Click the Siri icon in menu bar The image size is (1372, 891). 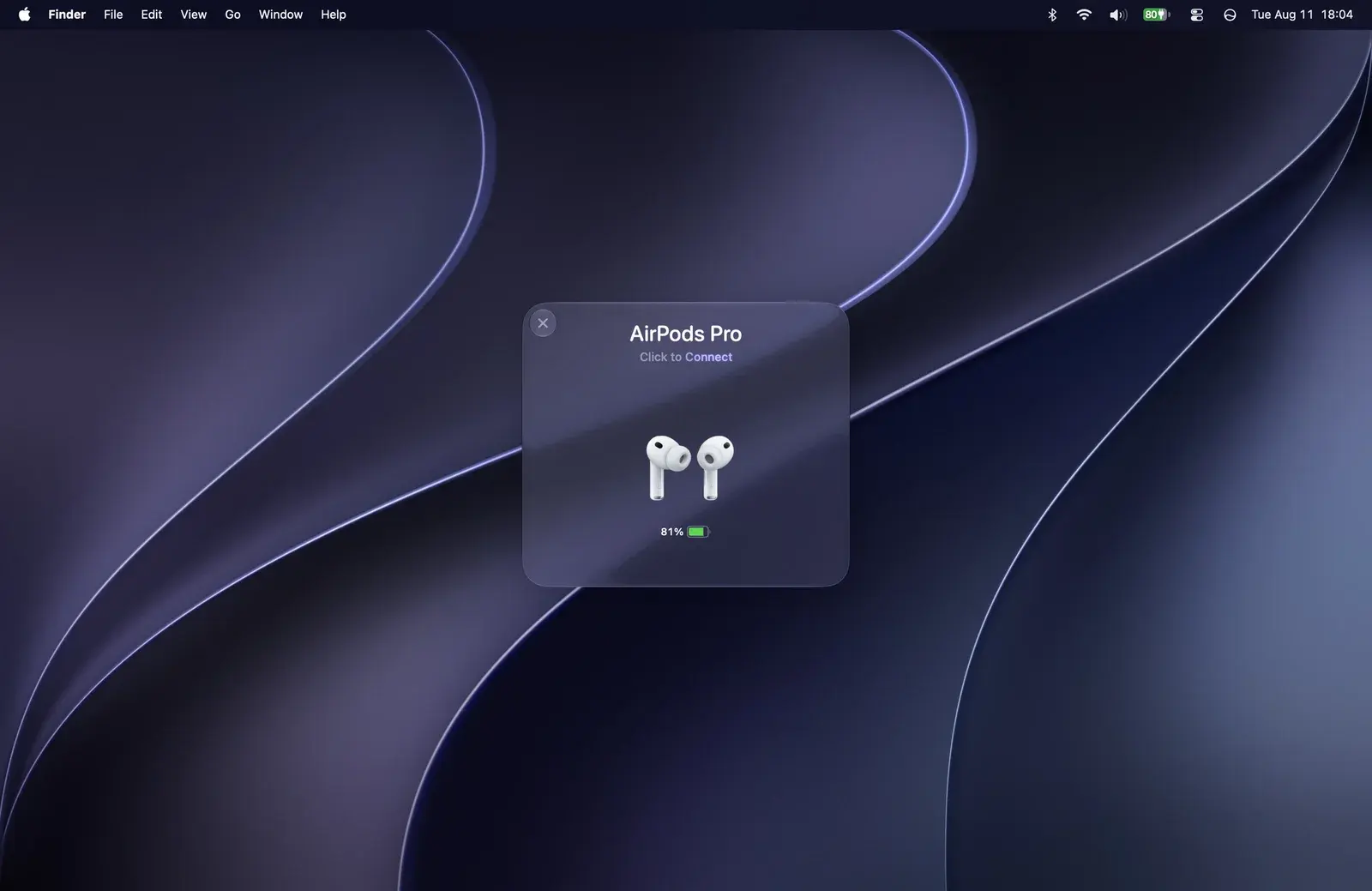1230,15
